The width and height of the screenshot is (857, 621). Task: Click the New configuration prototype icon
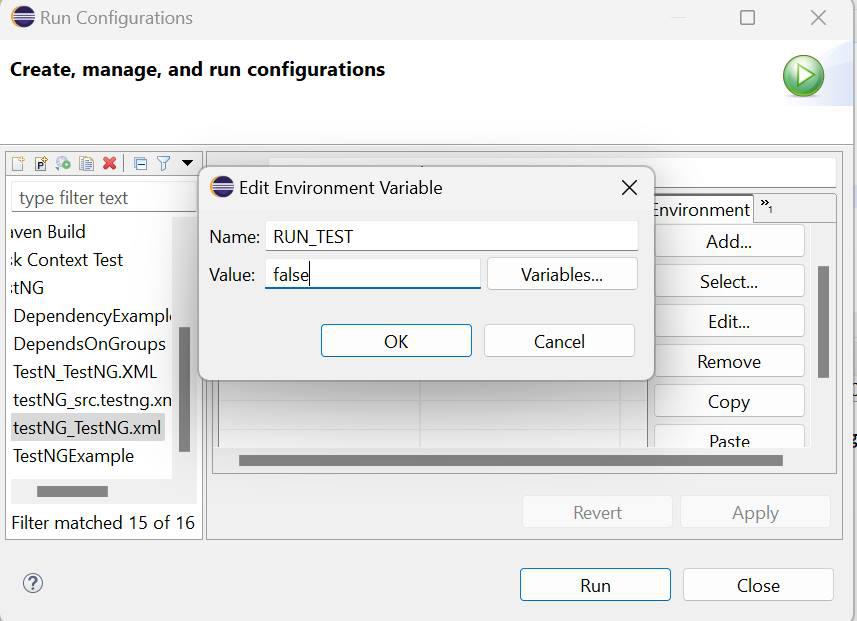pos(41,164)
